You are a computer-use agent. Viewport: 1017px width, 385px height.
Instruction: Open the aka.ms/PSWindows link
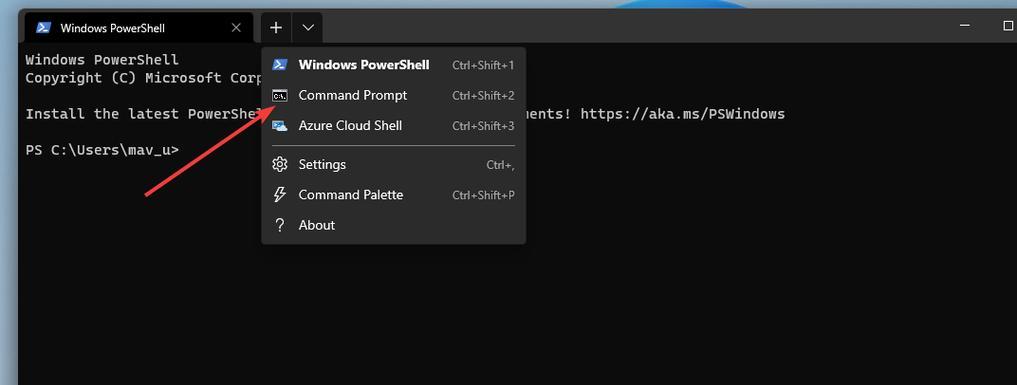682,114
